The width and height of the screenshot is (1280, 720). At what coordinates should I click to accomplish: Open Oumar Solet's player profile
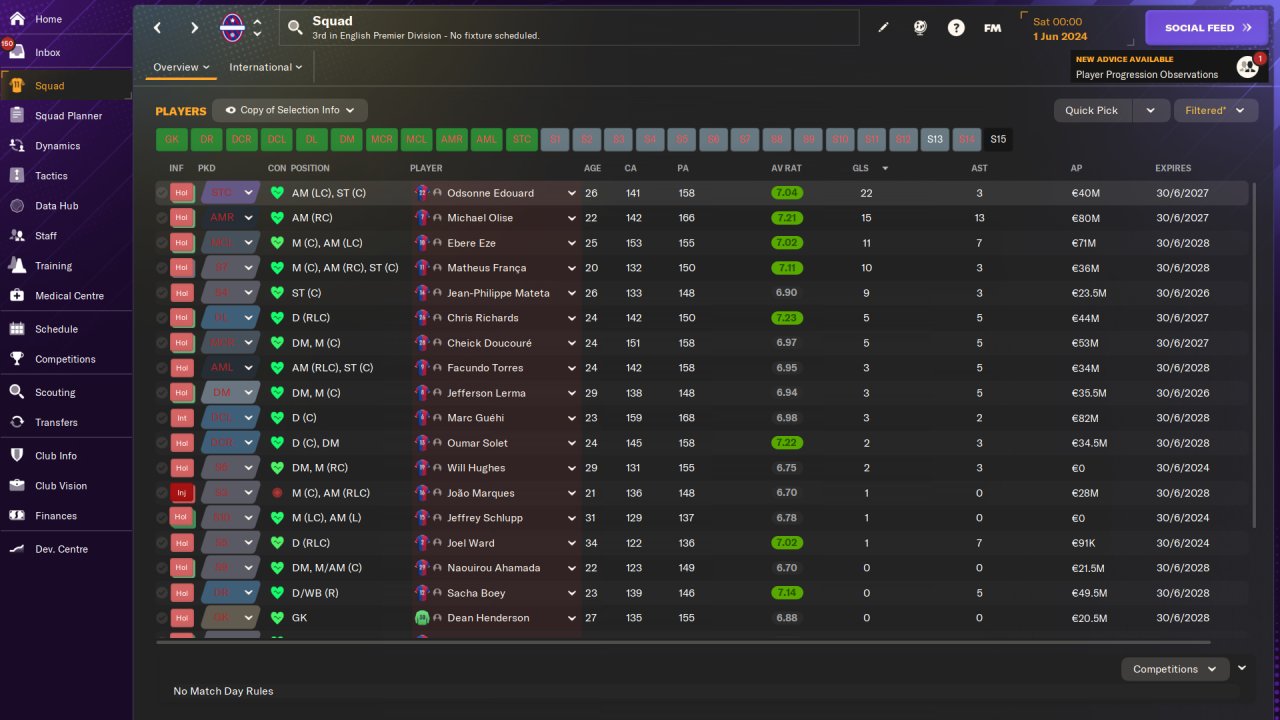point(477,443)
